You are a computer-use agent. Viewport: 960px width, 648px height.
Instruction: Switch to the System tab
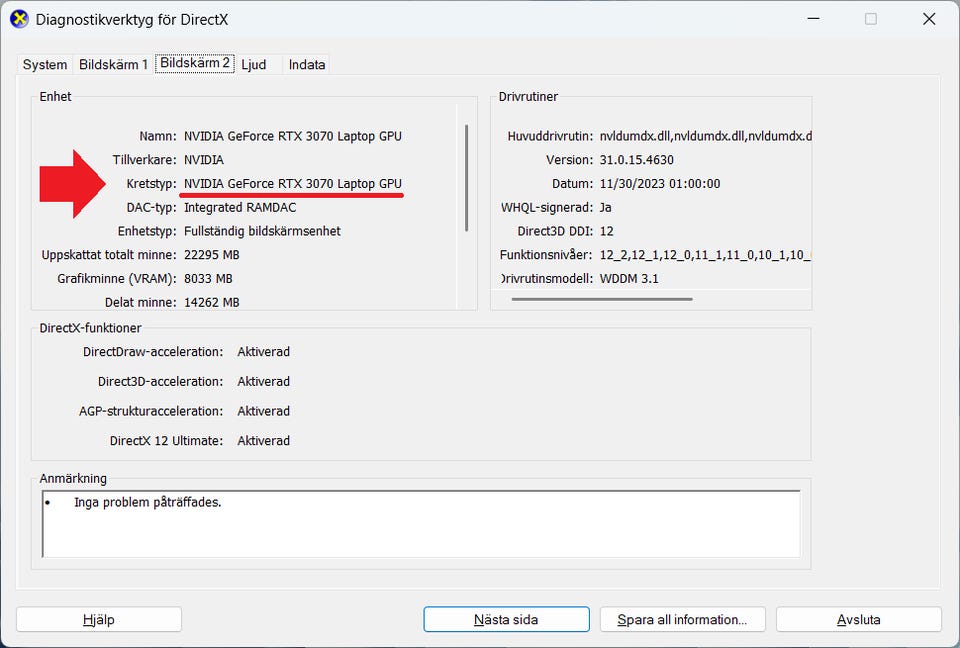click(45, 65)
